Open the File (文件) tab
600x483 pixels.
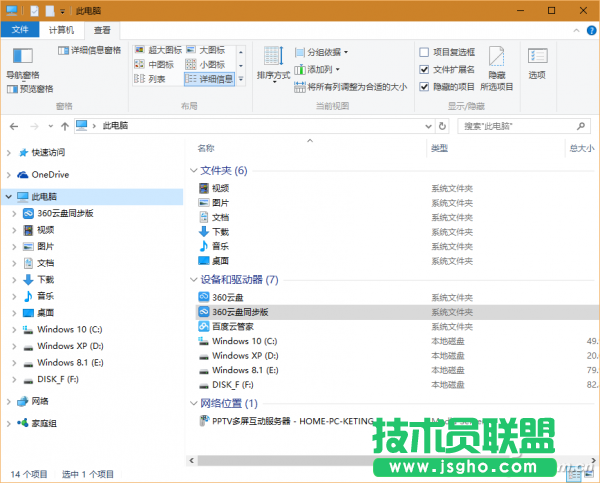20,29
